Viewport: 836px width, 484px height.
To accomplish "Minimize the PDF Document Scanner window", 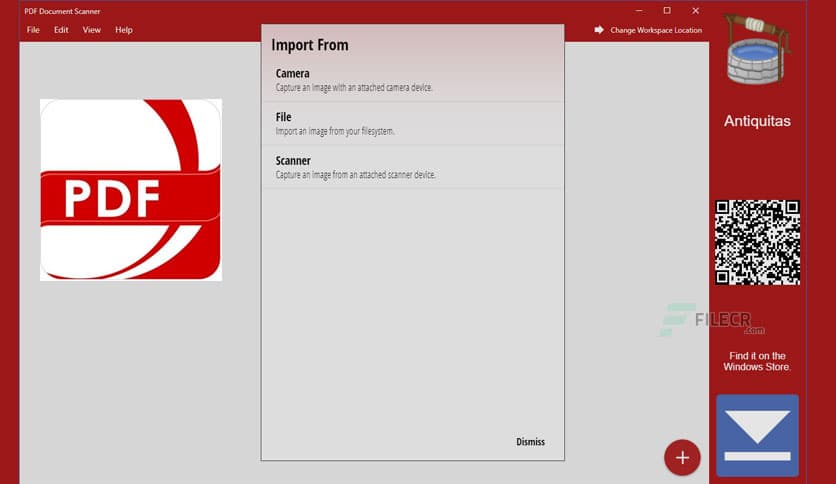I will tap(639, 11).
